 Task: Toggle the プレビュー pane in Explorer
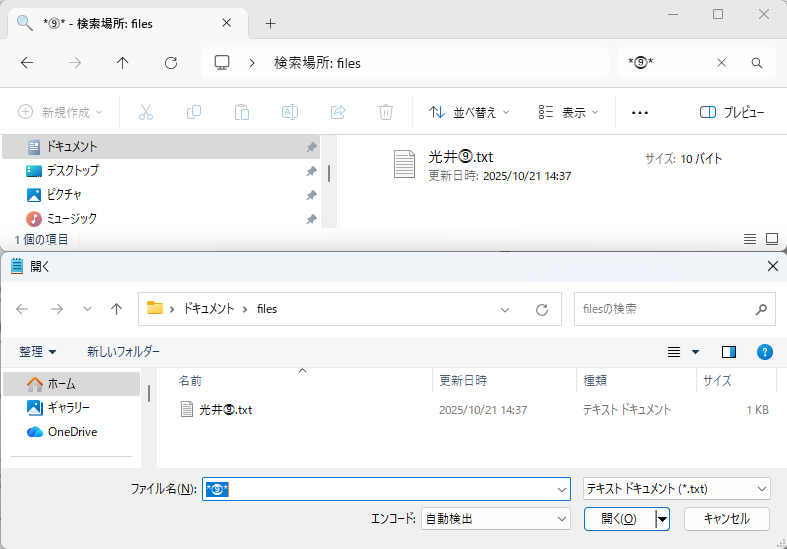[732, 112]
